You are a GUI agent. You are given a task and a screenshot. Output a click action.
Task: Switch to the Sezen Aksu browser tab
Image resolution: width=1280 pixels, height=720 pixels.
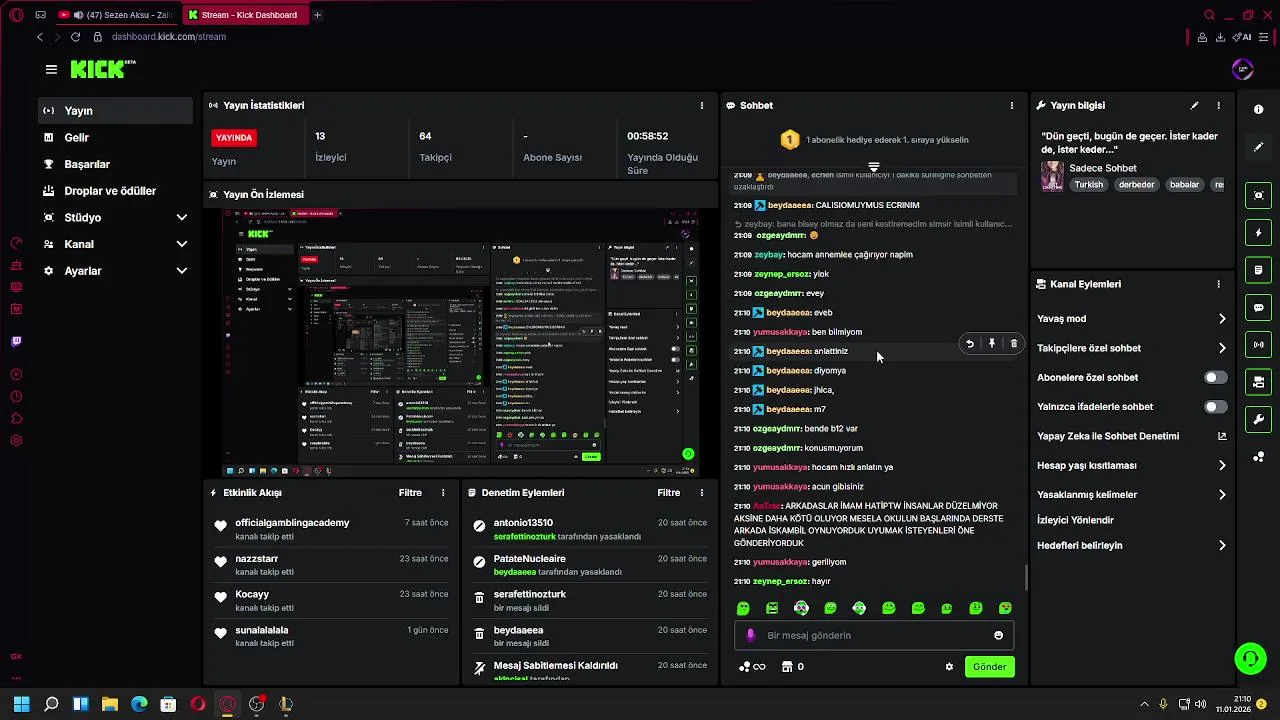pyautogui.click(x=118, y=15)
